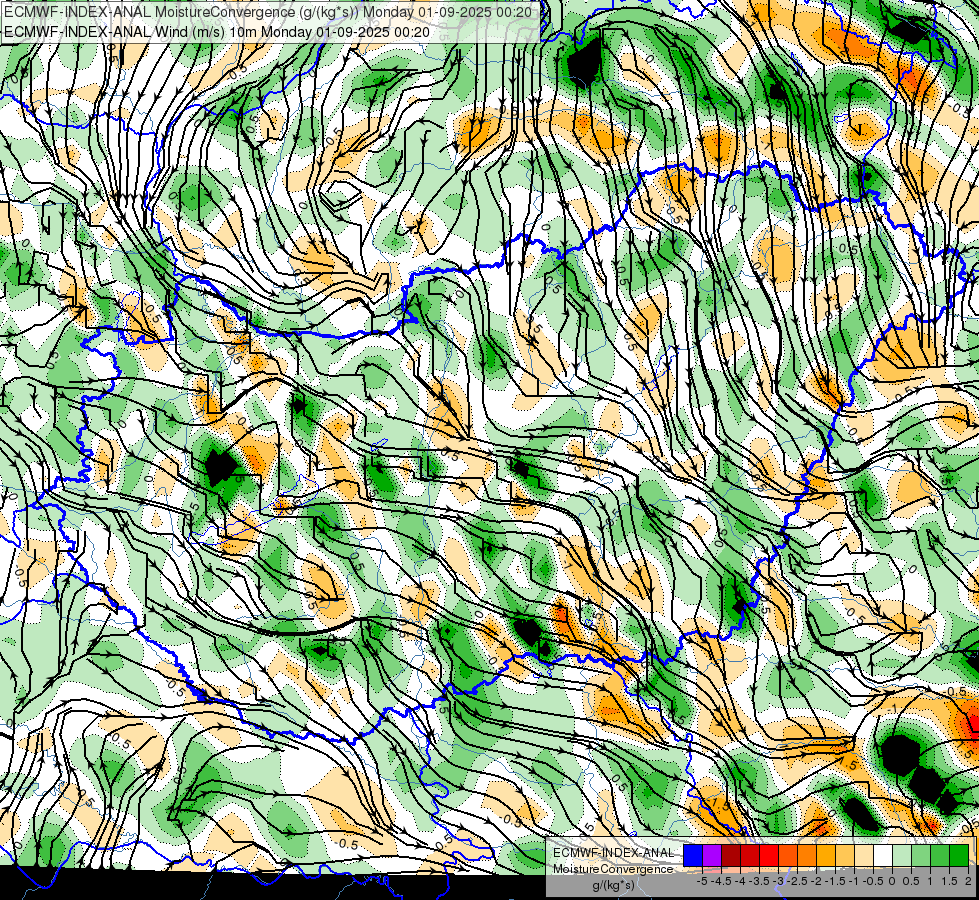Viewport: 979px width, 900px height.
Task: Click 'MoistureConvergence' label inside the legend box
Action: click(x=613, y=869)
